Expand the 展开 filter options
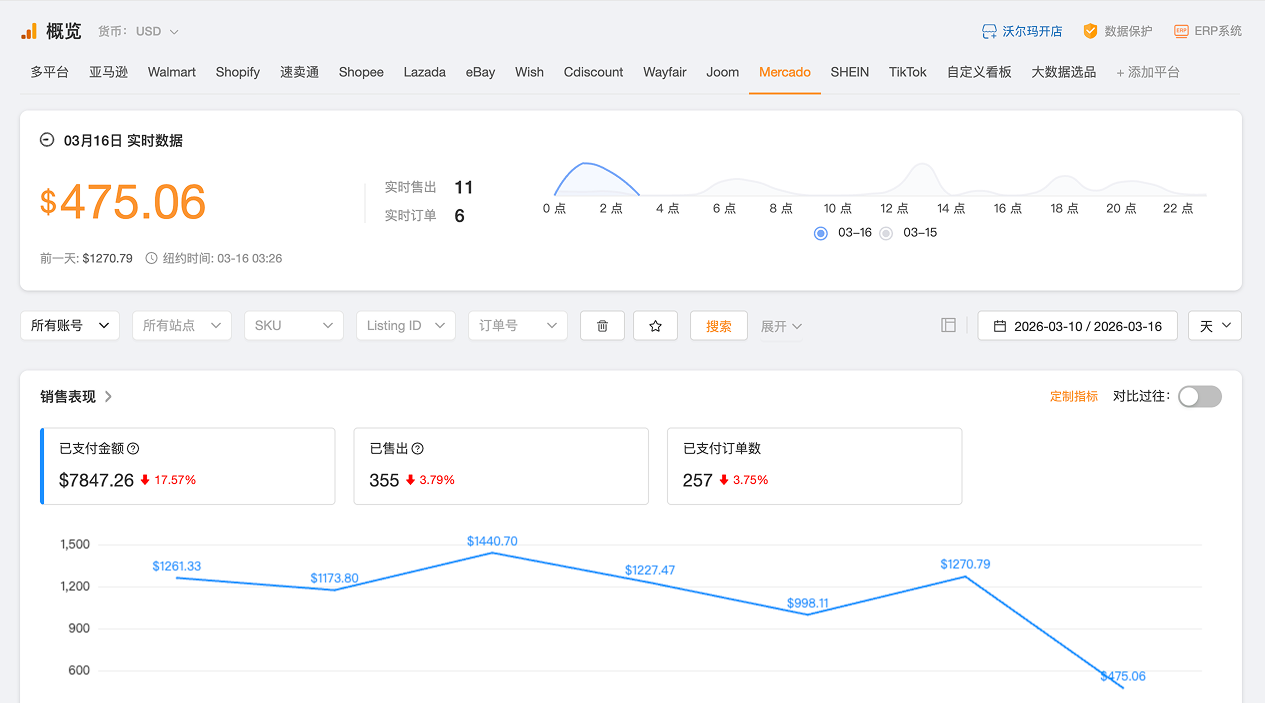 [781, 326]
